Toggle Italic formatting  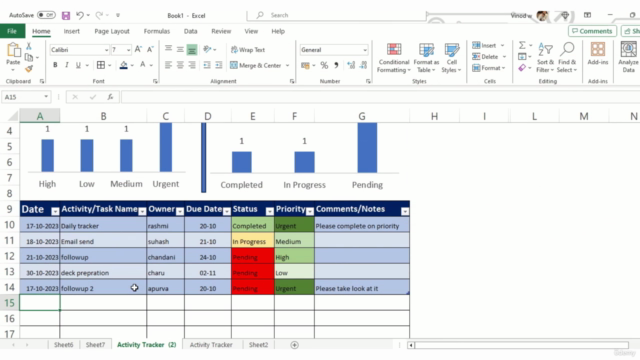click(67, 65)
